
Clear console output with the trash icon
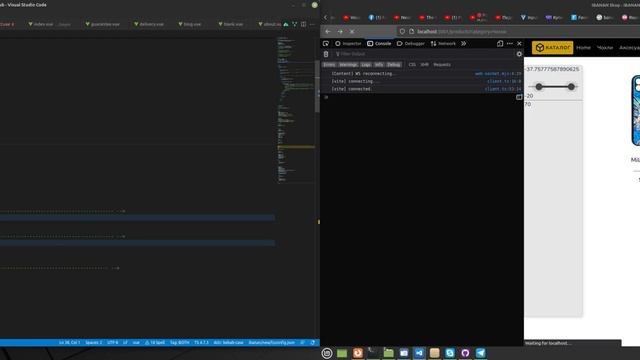(x=326, y=54)
